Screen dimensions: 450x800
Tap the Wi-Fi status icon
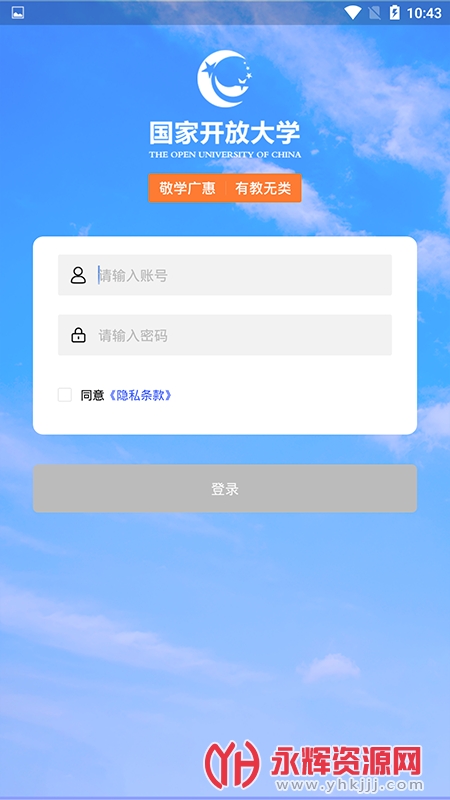pos(352,12)
